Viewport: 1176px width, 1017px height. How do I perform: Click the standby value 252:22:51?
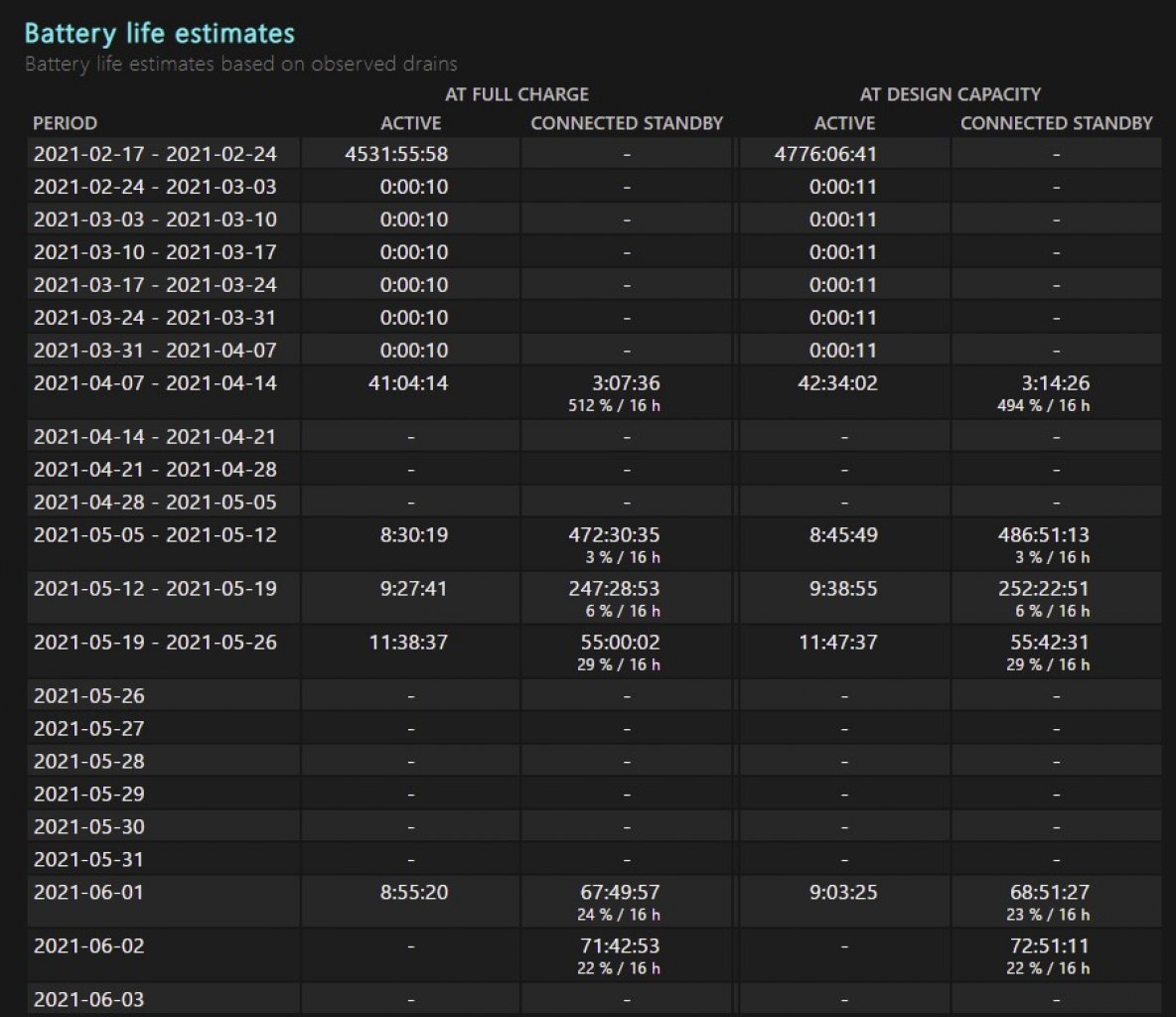(1043, 589)
